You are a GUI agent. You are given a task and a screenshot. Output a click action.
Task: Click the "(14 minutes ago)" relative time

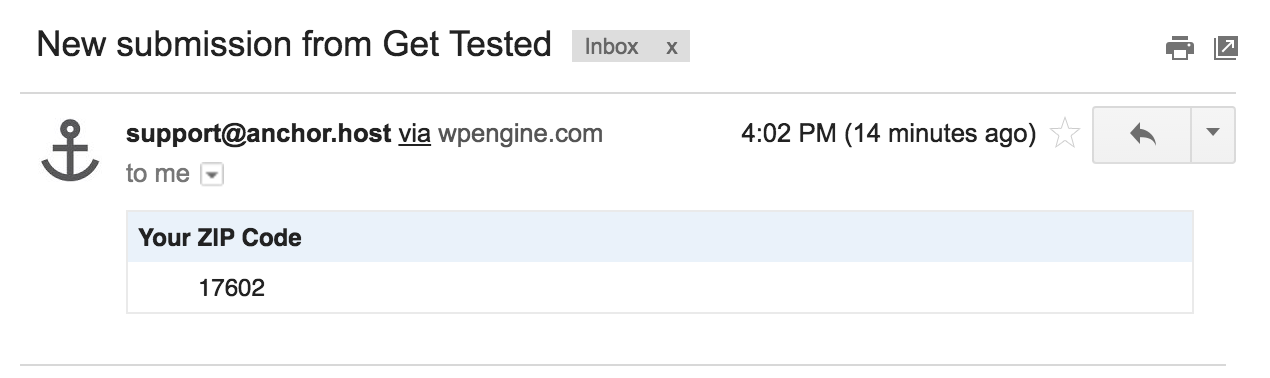point(940,133)
